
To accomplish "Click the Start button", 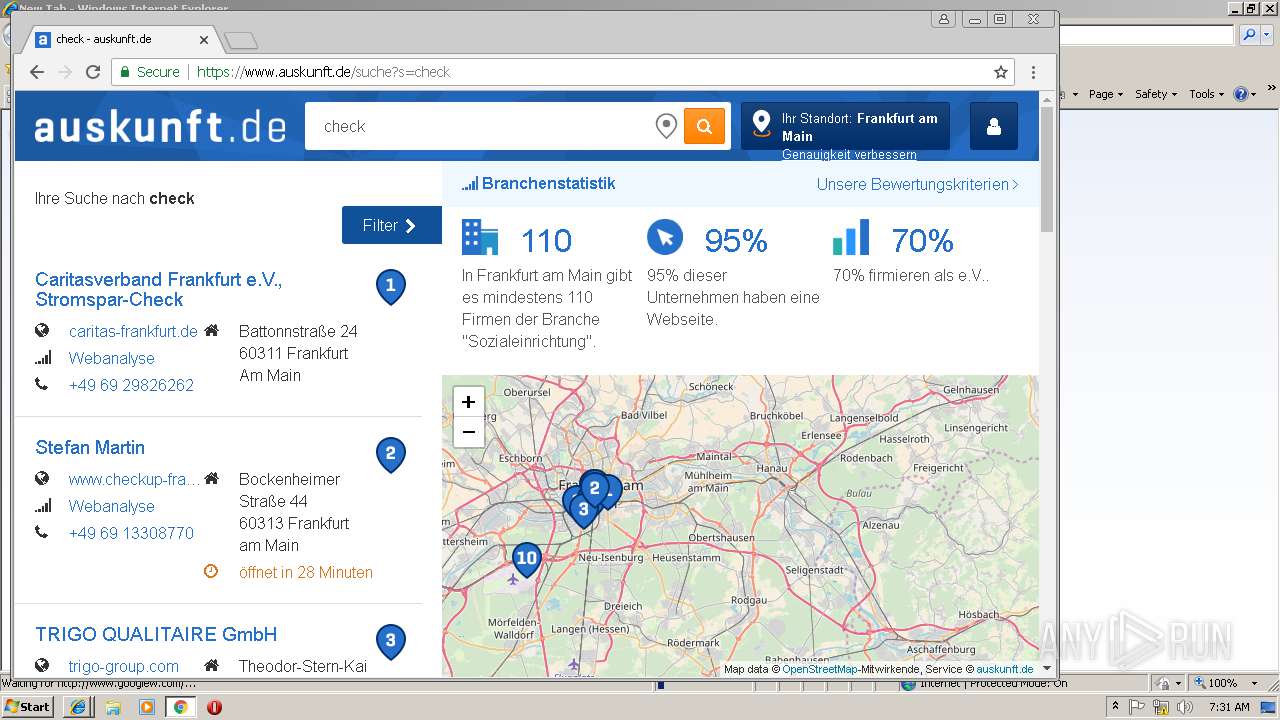I will 27,707.
